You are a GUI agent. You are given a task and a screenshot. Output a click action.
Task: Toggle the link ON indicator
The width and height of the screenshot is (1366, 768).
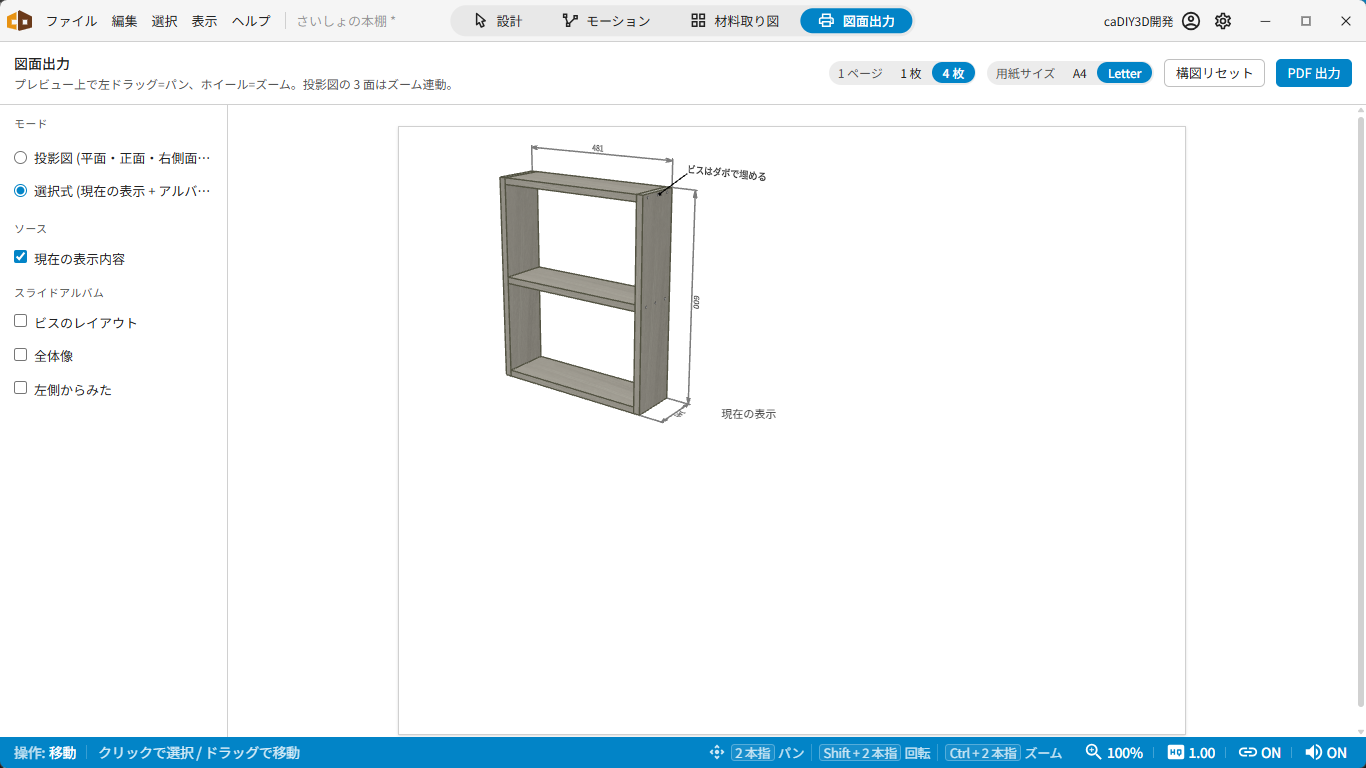point(1259,753)
